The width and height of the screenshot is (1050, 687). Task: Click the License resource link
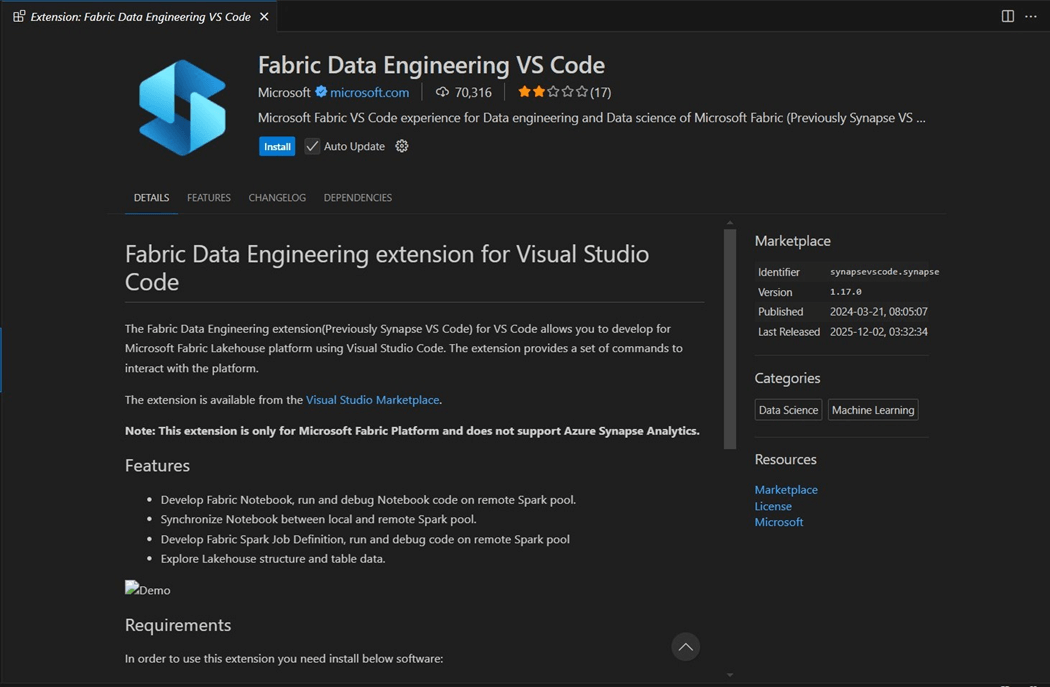773,506
